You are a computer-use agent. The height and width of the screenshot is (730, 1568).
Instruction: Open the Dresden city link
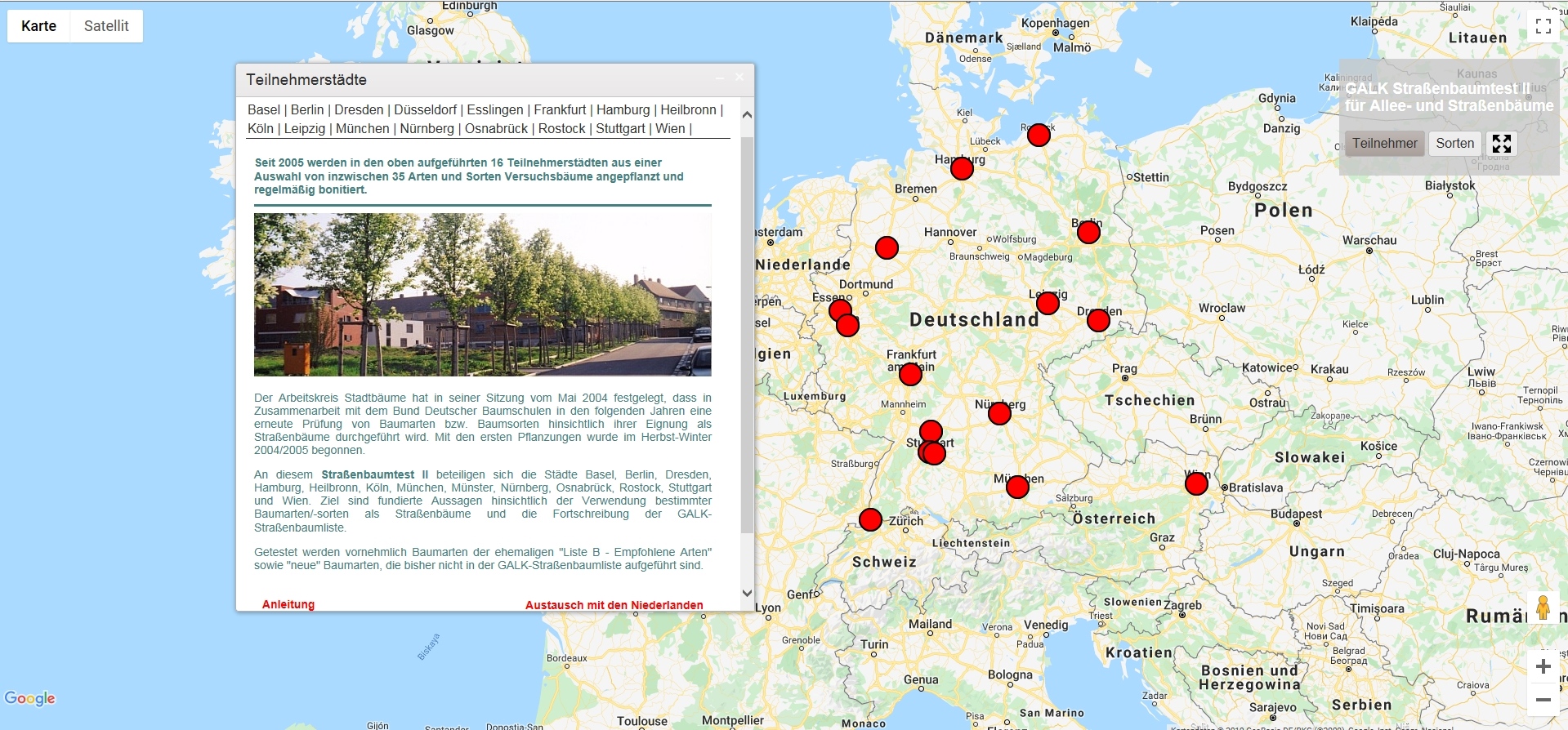point(359,110)
